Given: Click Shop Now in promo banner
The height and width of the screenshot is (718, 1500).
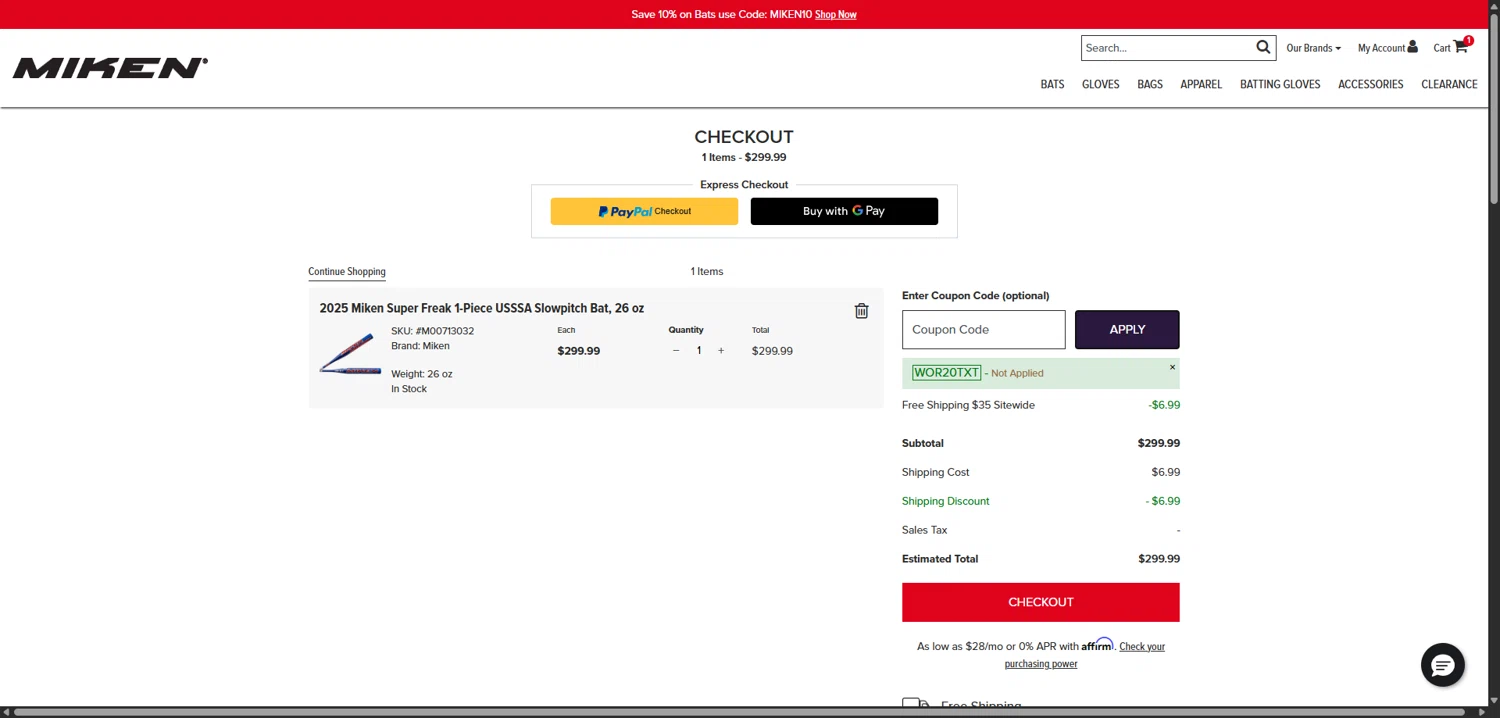Looking at the screenshot, I should (836, 14).
